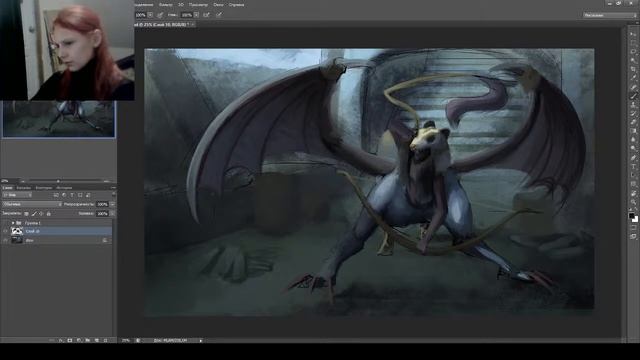
Task: Open the layer opacity slider dropdown
Action: (112, 204)
